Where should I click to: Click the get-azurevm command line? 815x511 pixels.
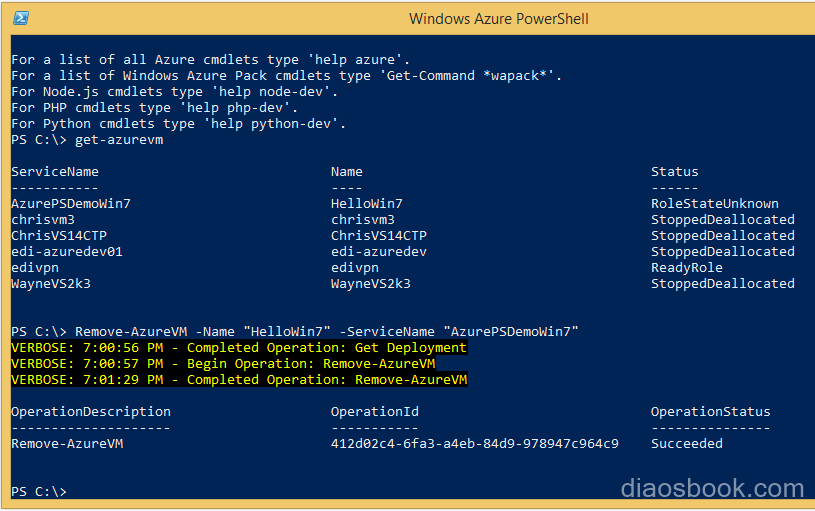point(87,140)
